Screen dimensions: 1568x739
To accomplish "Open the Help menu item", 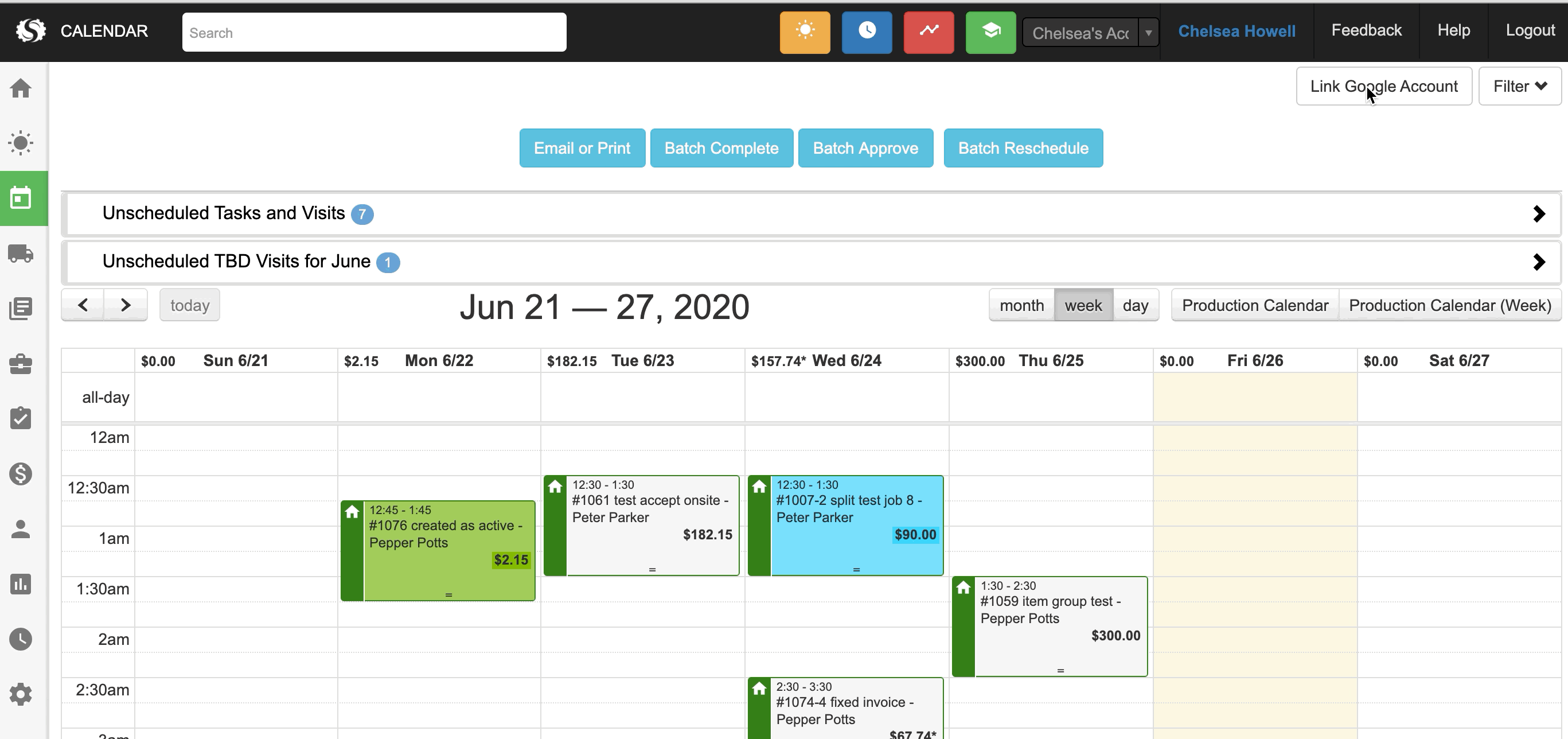I will tap(1453, 30).
